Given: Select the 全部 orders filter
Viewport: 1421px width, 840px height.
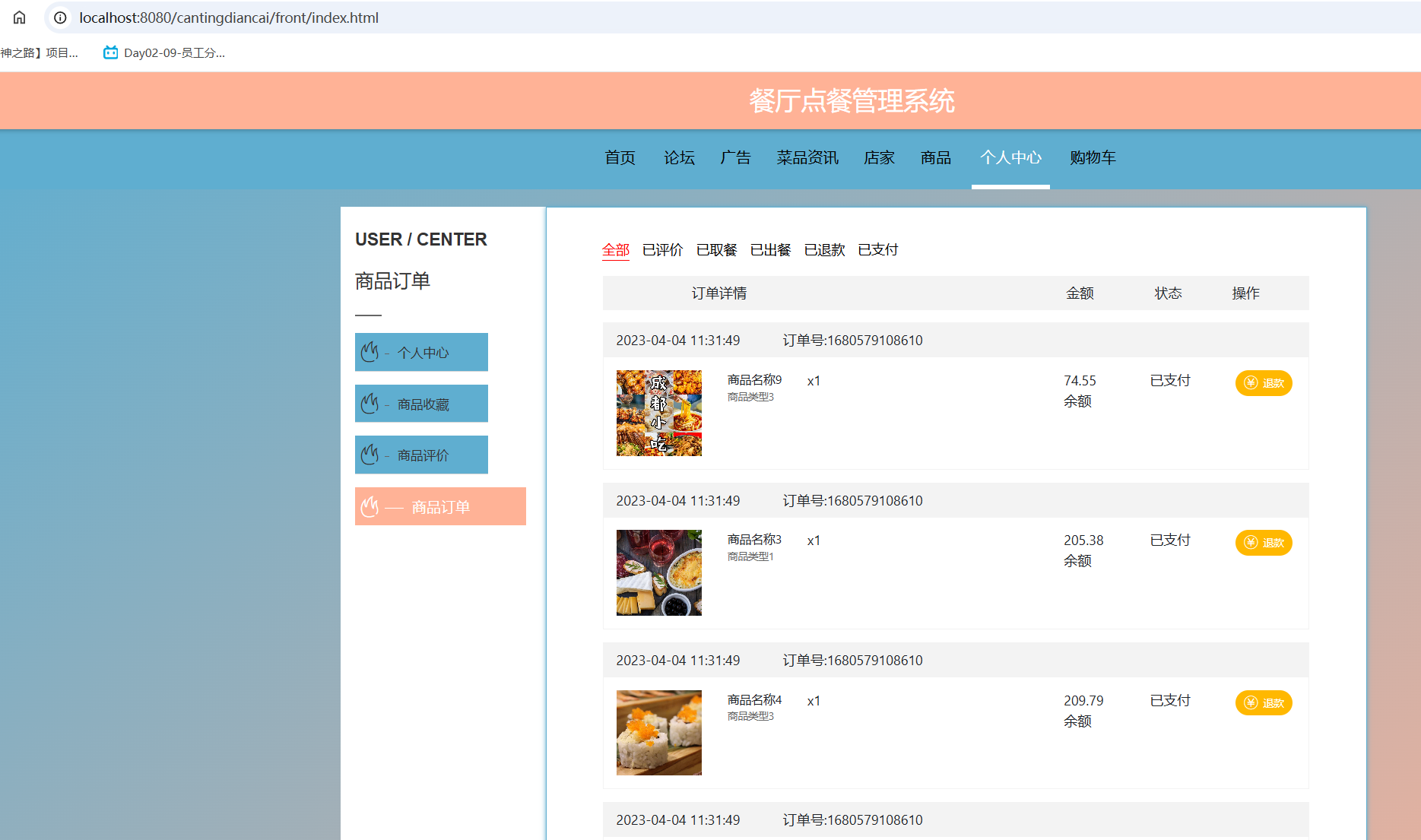Looking at the screenshot, I should [616, 249].
